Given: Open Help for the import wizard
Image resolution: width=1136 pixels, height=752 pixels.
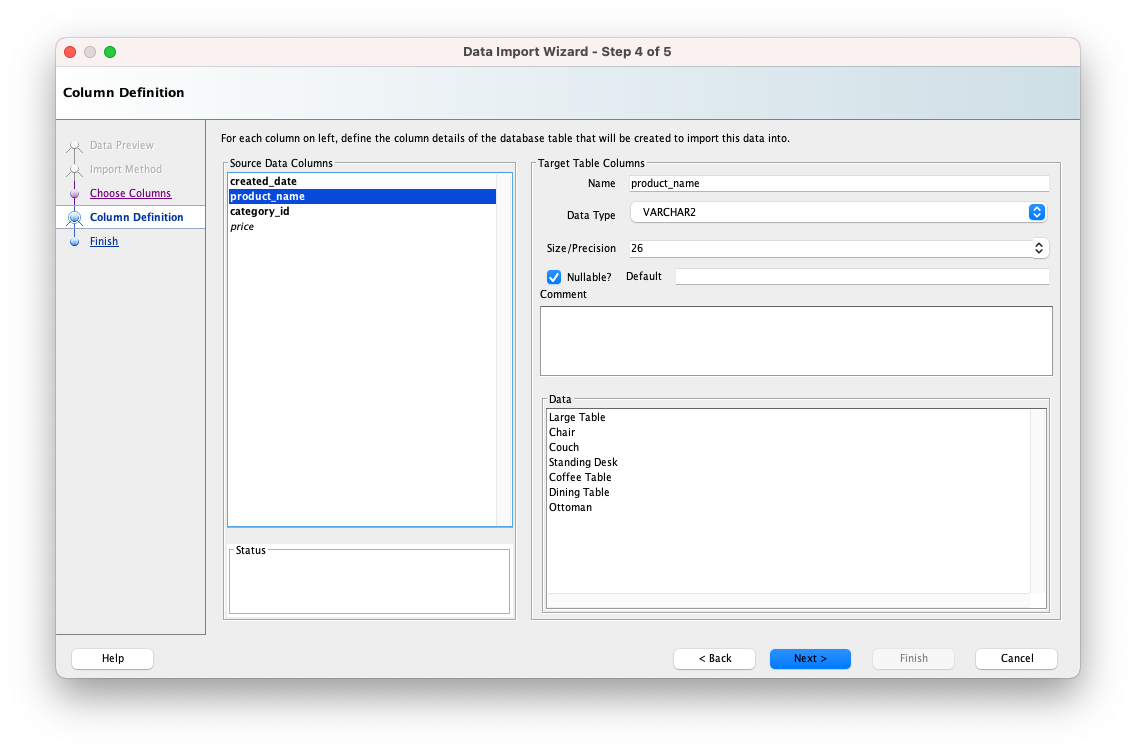Looking at the screenshot, I should [x=113, y=658].
